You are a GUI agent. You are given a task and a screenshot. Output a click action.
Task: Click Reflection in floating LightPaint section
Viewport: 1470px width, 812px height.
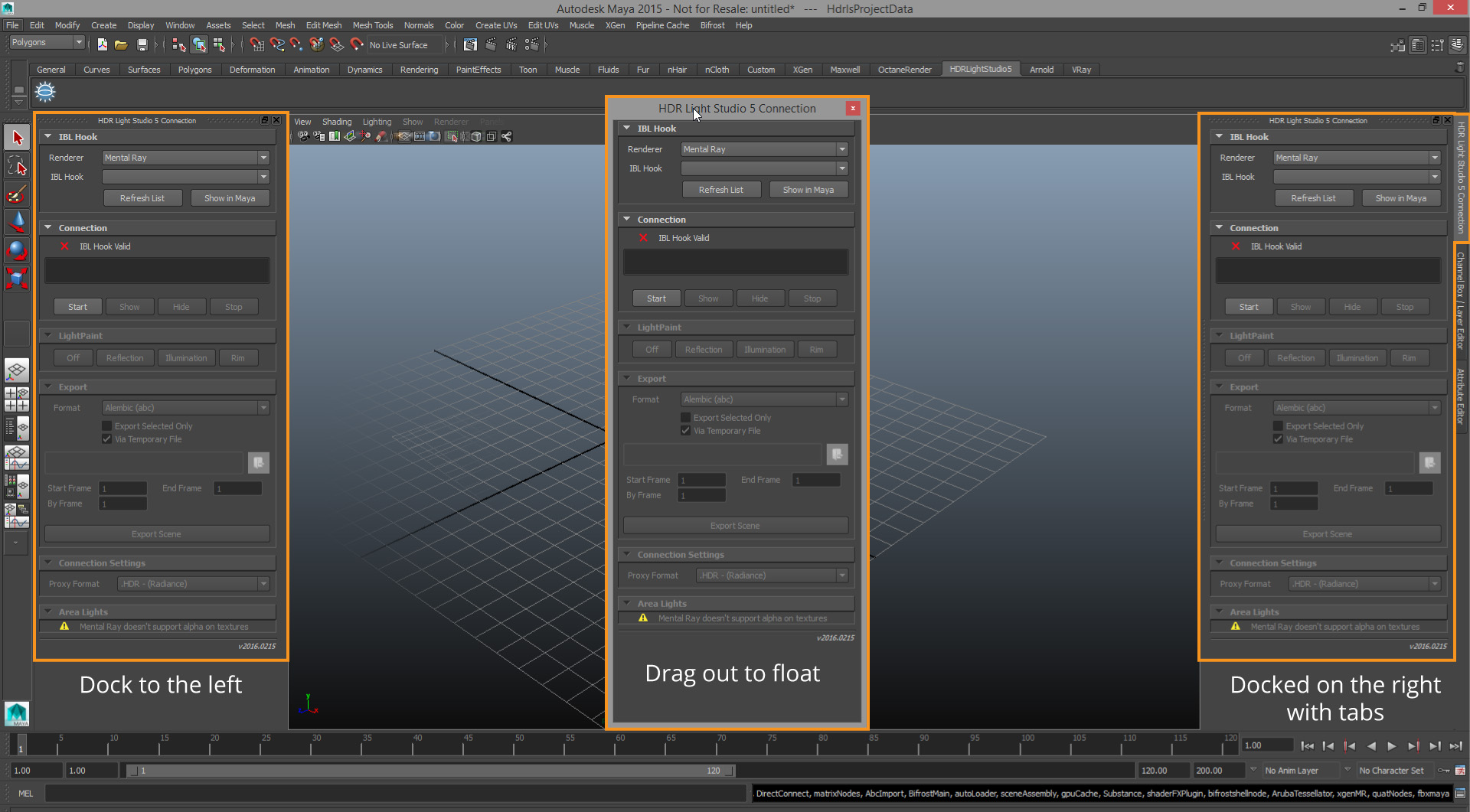pyautogui.click(x=704, y=350)
